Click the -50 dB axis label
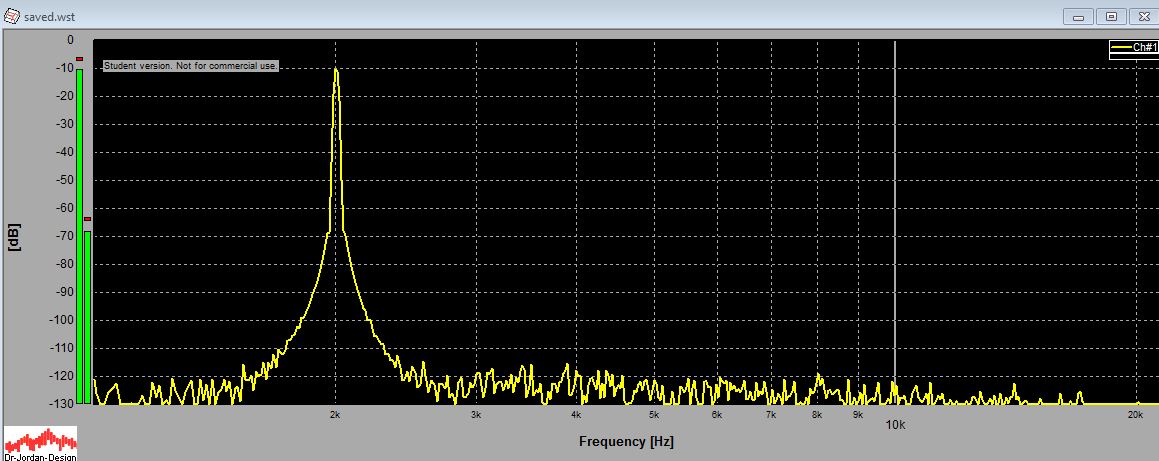Image resolution: width=1159 pixels, height=461 pixels. 63,180
